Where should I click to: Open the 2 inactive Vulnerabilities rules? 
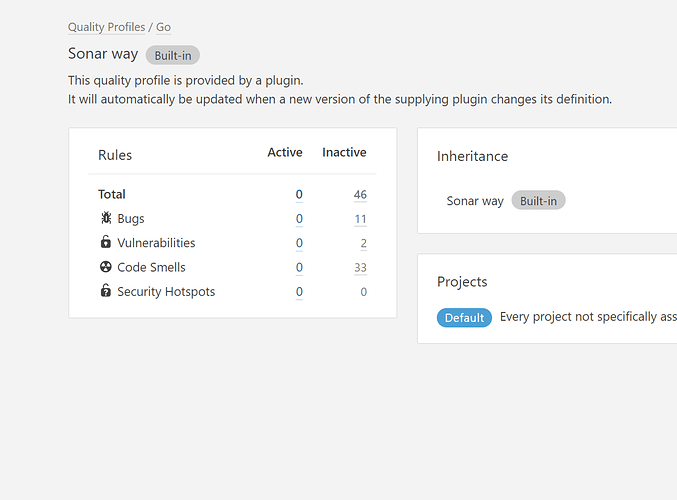click(363, 243)
